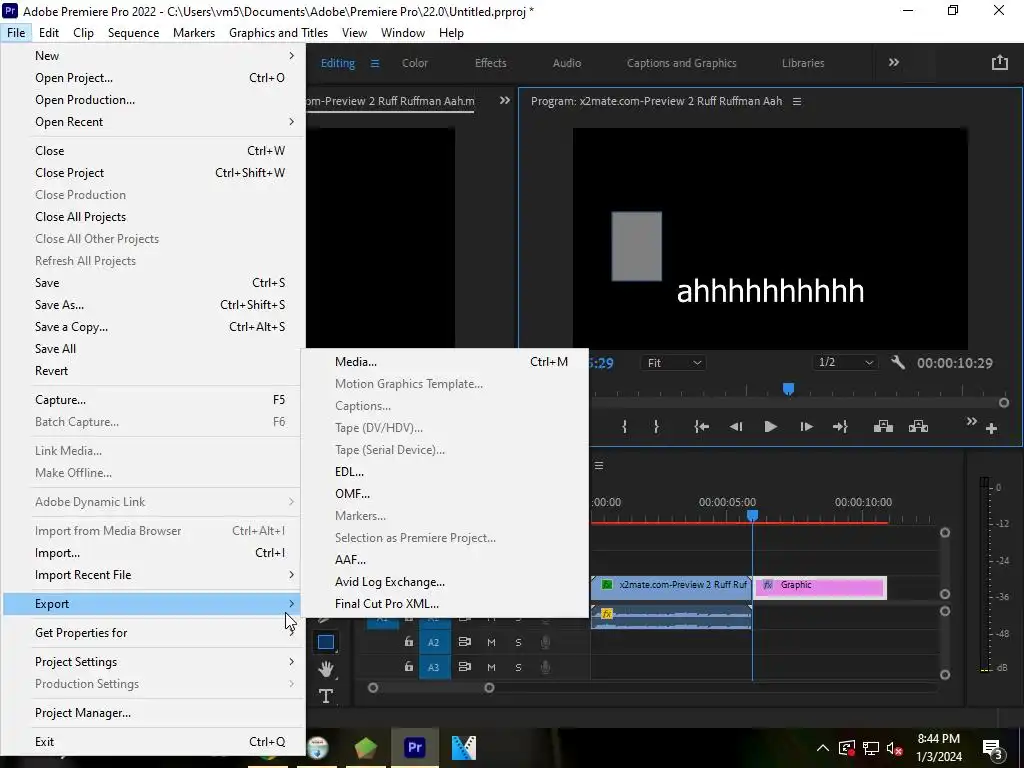The height and width of the screenshot is (768, 1024).
Task: Toggle lock on audio track A3
Action: pos(408,667)
